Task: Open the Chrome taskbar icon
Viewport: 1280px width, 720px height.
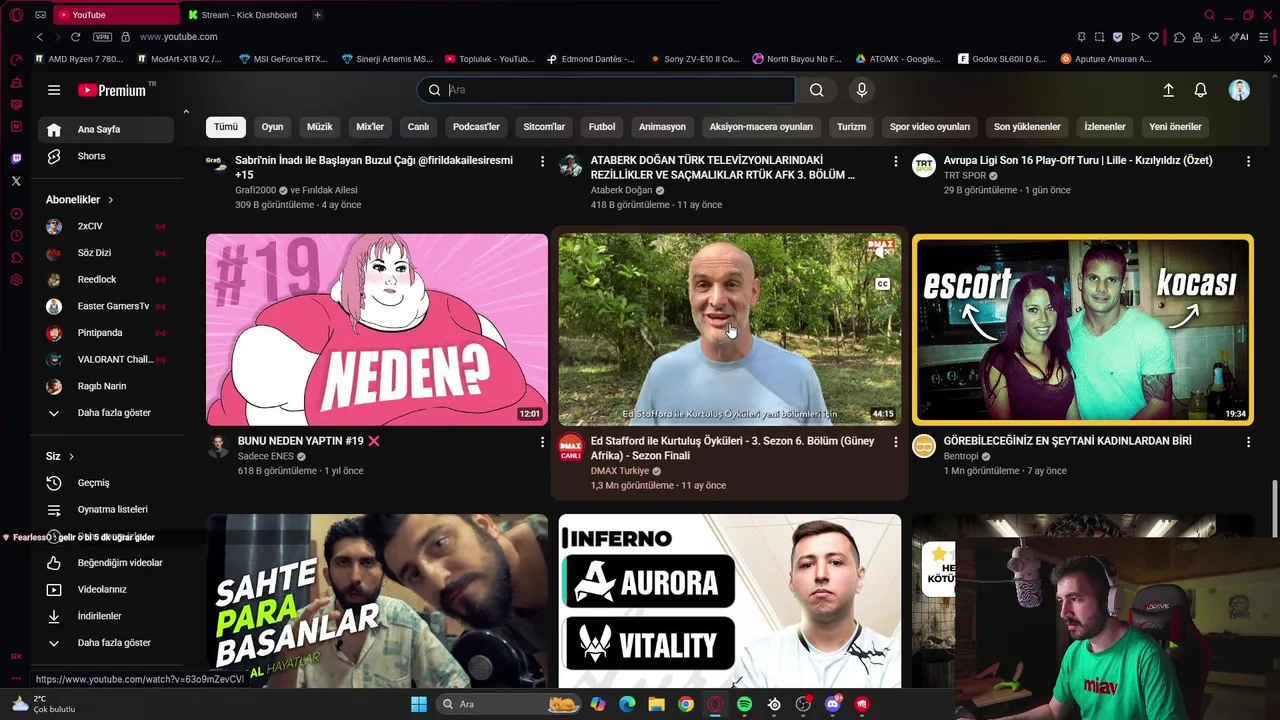Action: coord(686,704)
